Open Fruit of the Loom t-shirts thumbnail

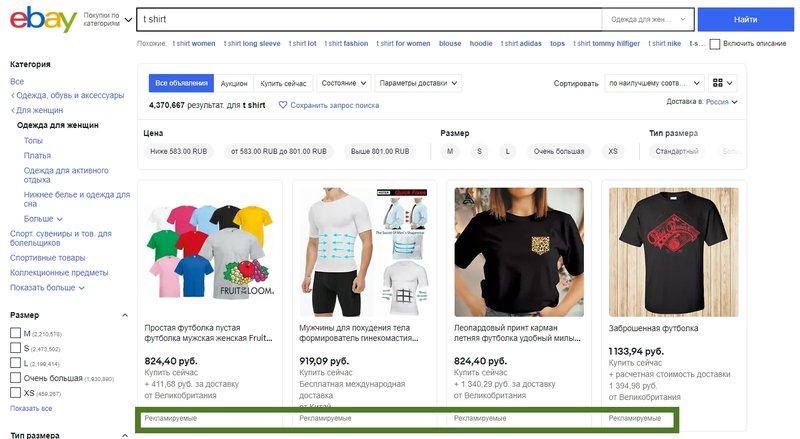[210, 252]
